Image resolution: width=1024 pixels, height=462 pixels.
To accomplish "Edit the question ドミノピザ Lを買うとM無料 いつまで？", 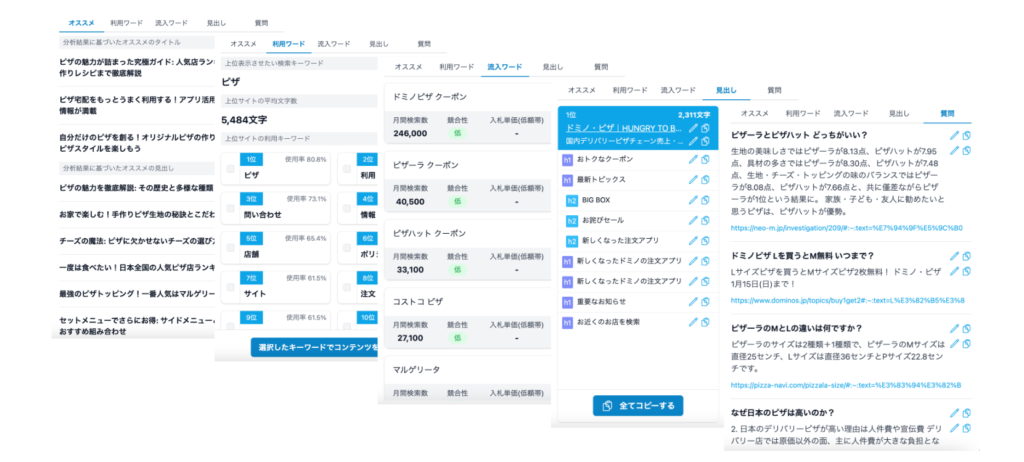I will (x=955, y=256).
